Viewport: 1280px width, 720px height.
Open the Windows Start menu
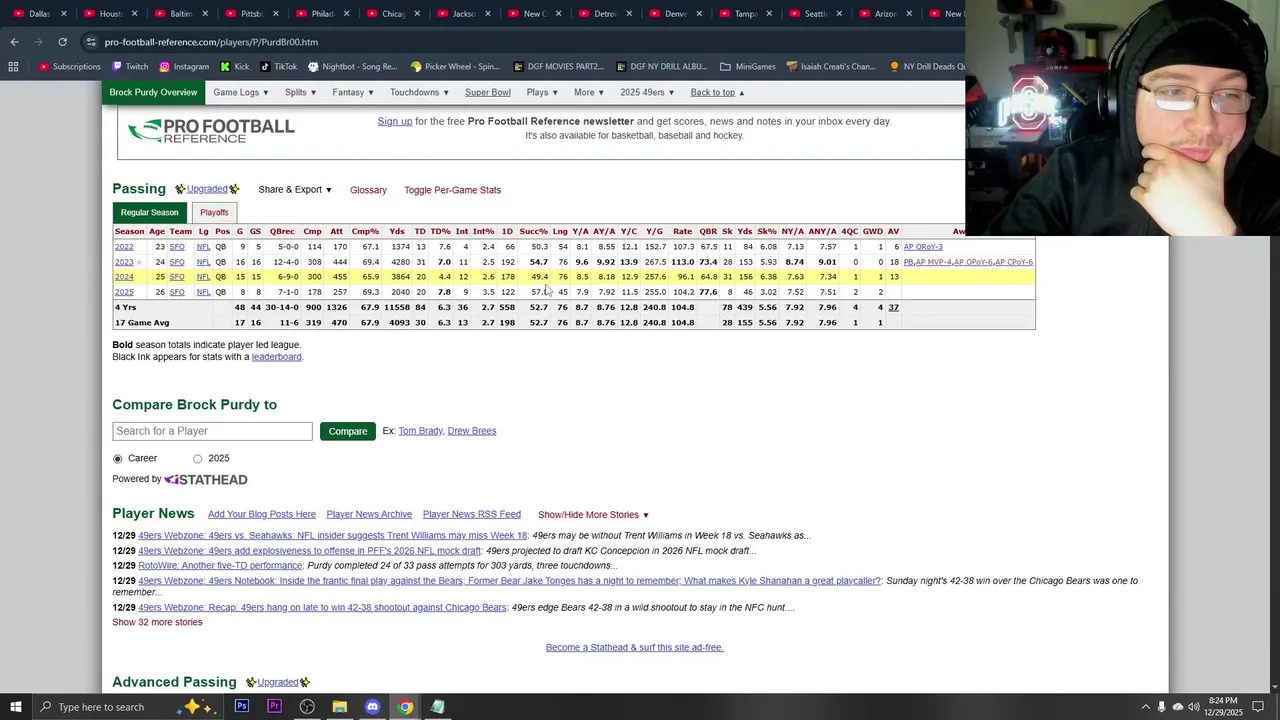coord(15,707)
